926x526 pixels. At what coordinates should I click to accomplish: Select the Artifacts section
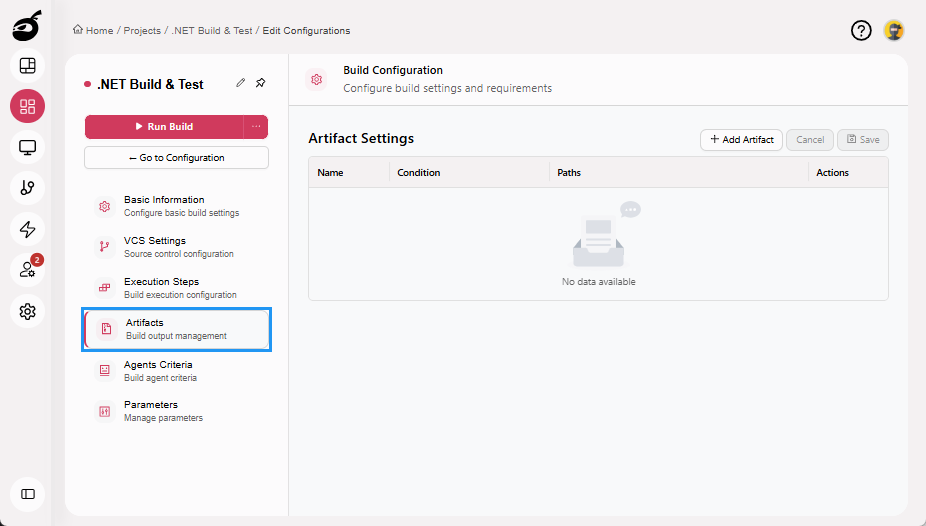coord(177,329)
